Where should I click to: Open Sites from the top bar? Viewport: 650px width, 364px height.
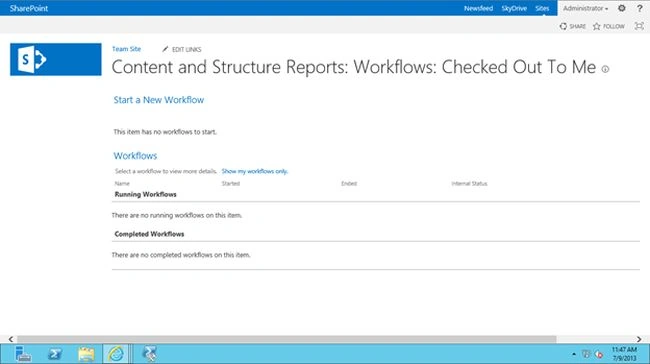point(542,8)
